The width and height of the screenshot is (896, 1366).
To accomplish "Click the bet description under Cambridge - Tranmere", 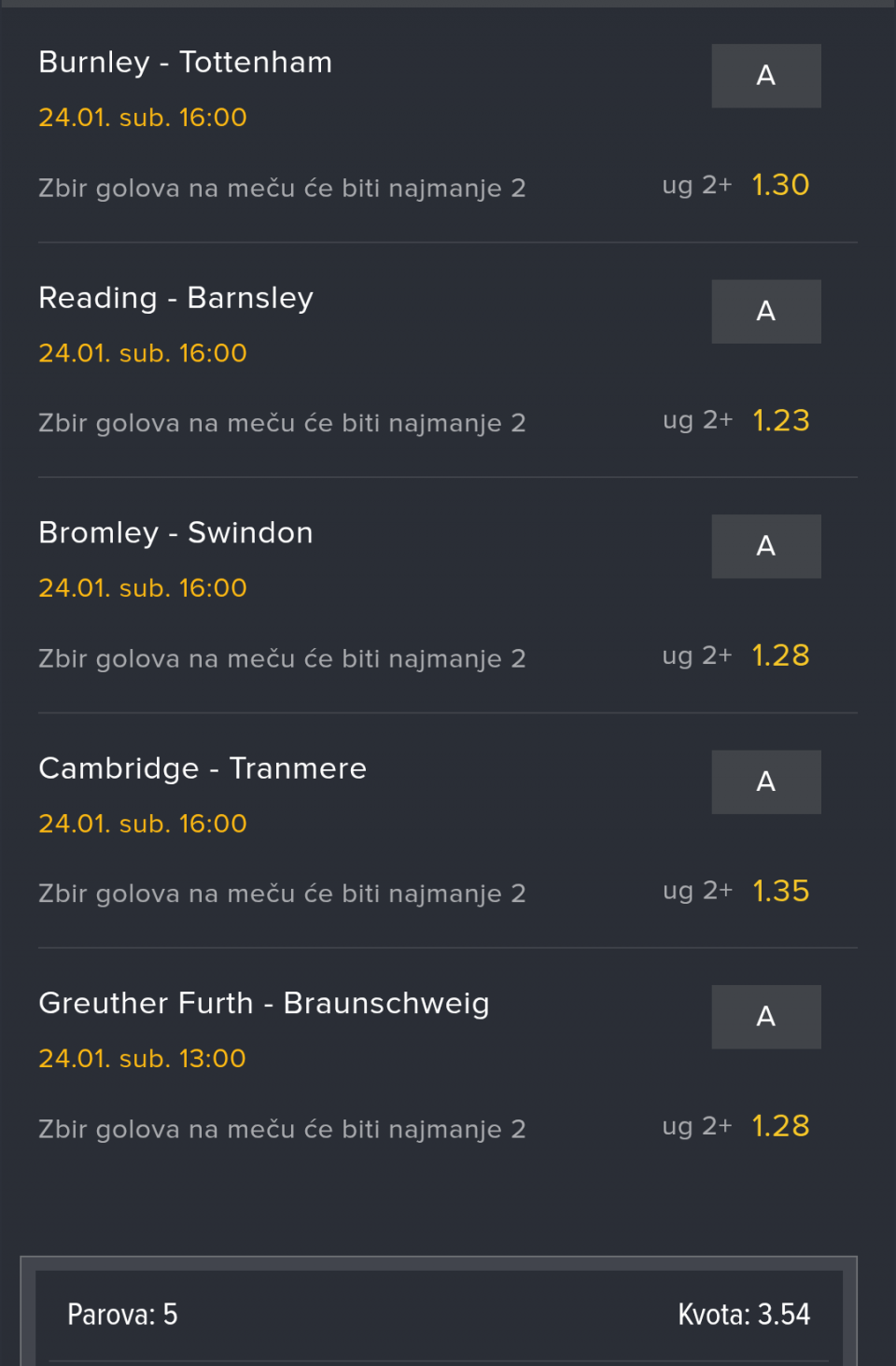I will [282, 894].
